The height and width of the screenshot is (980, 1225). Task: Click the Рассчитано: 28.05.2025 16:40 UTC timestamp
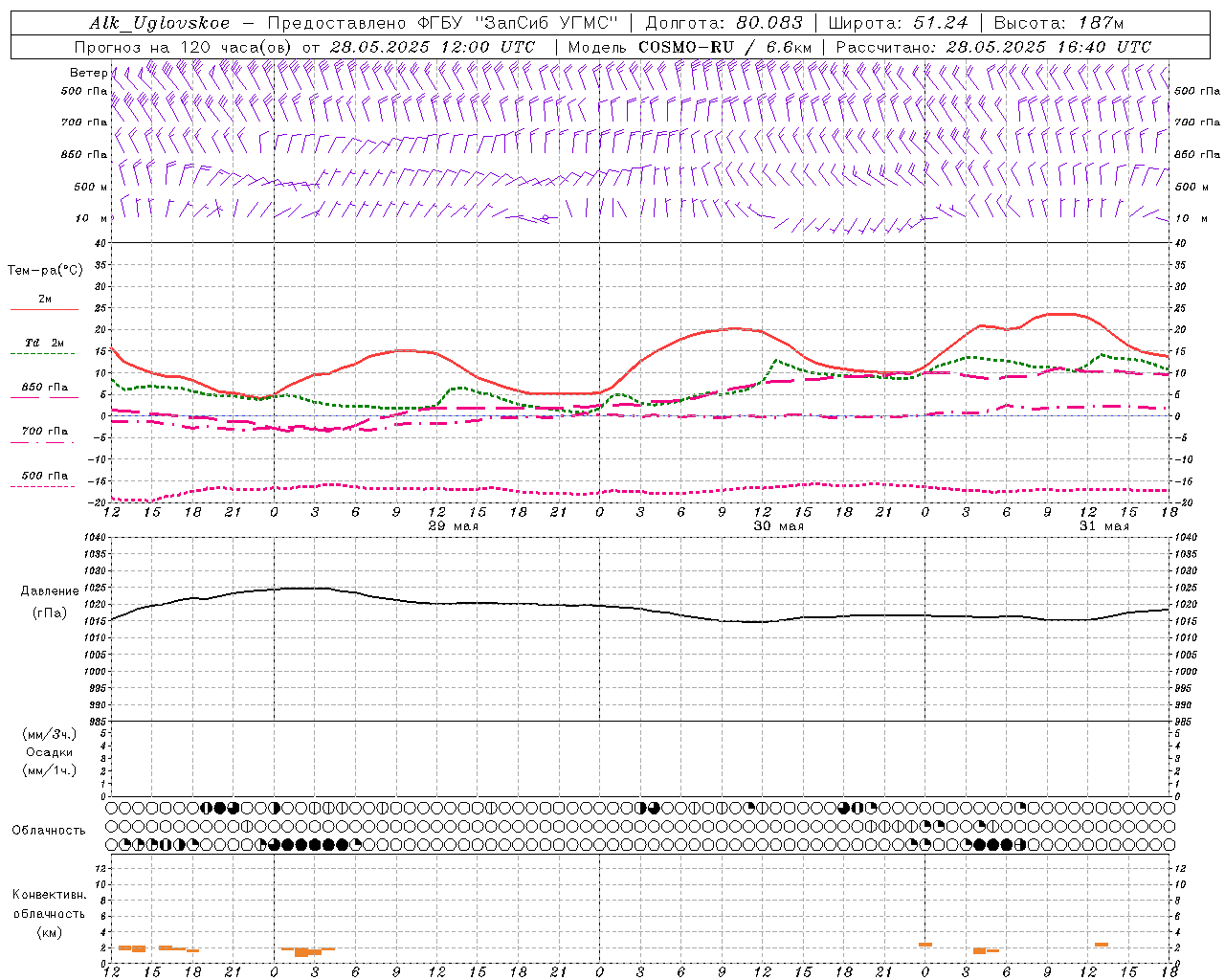993,47
